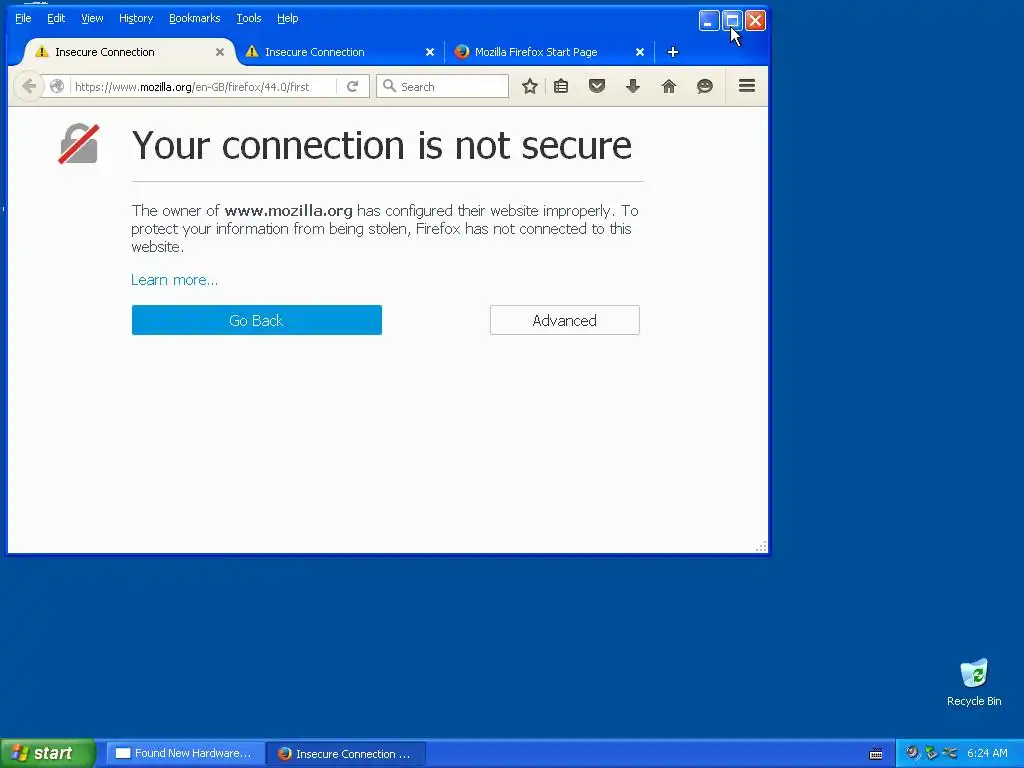Open the Help menu
The height and width of the screenshot is (768, 1024).
tap(287, 18)
